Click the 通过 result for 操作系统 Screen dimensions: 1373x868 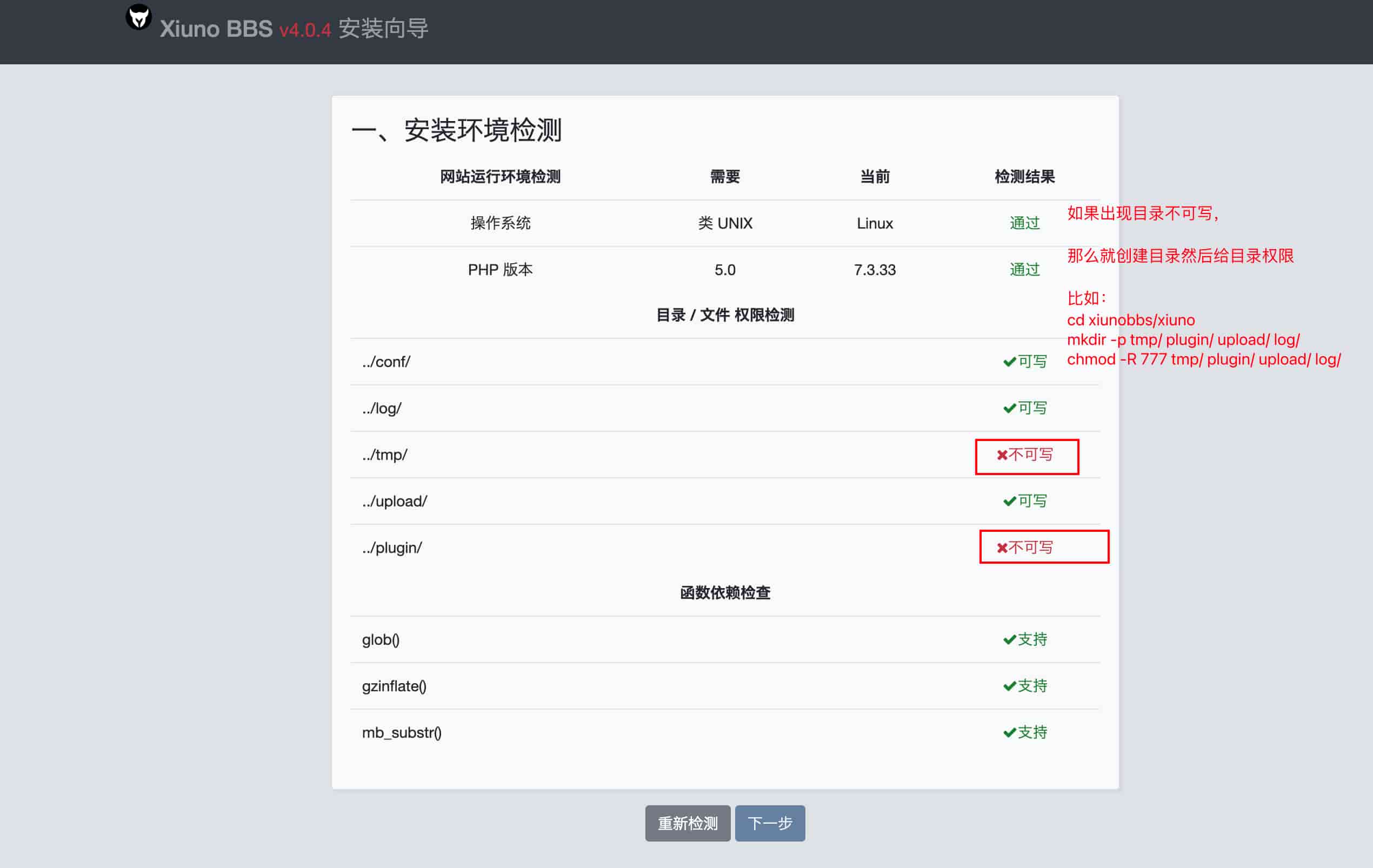[1024, 223]
